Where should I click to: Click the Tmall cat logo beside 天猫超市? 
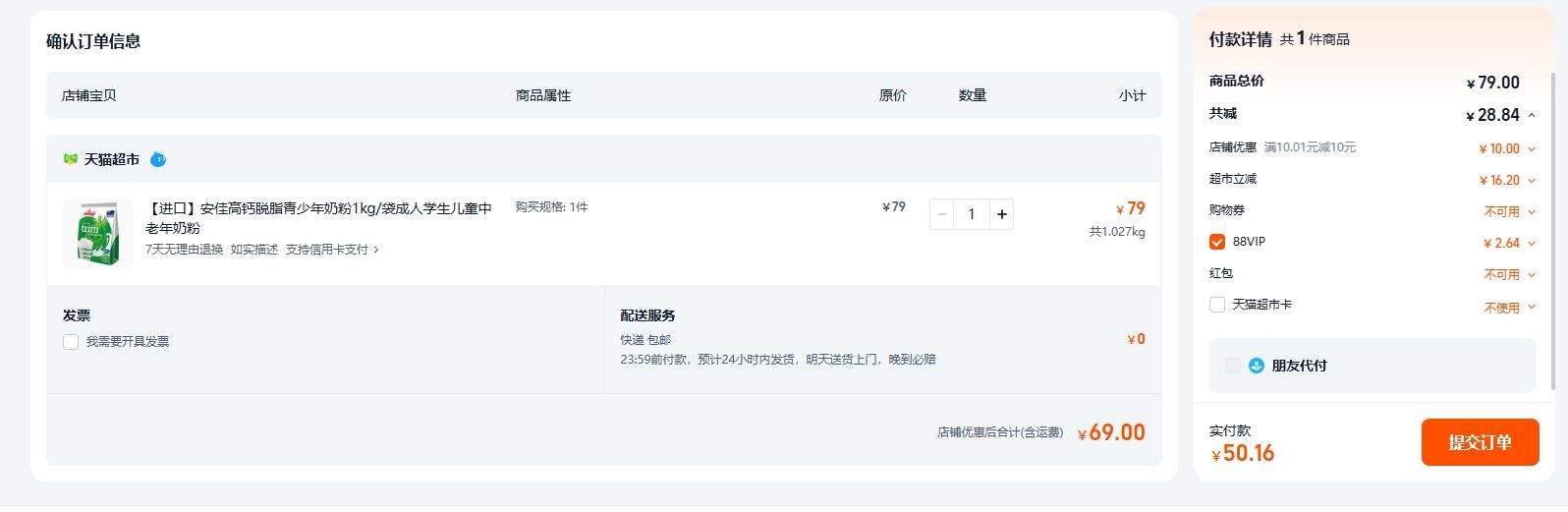tap(70, 159)
